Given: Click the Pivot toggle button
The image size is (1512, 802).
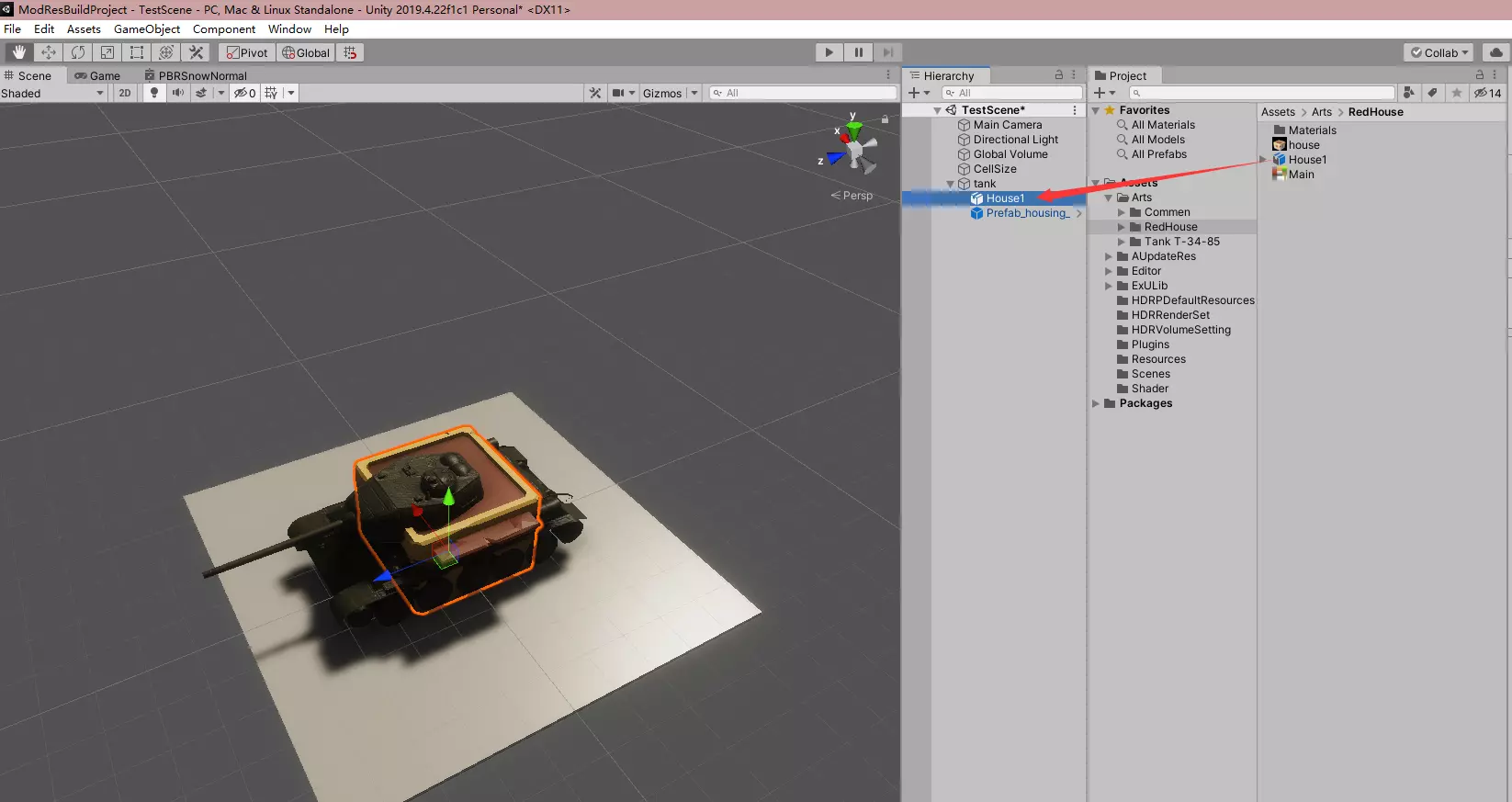Looking at the screenshot, I should point(247,52).
